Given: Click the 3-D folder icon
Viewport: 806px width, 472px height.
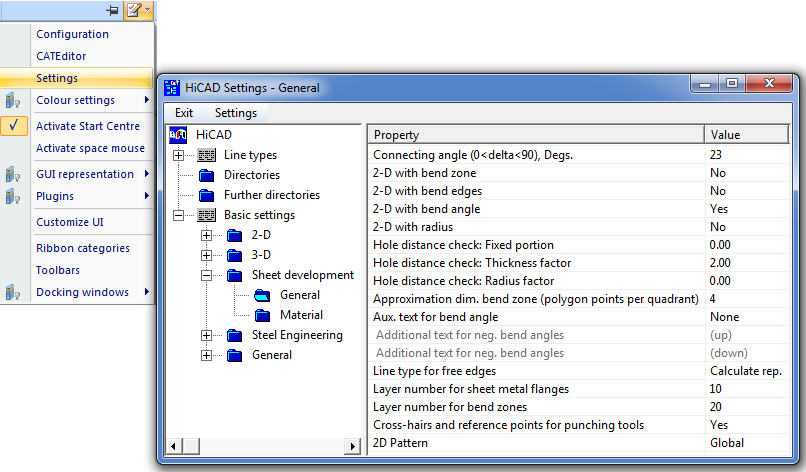Looking at the screenshot, I should (x=234, y=255).
